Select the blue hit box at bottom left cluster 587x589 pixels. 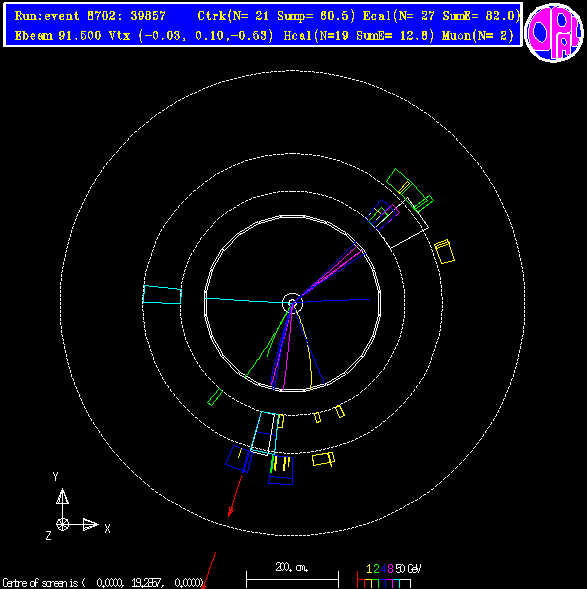[x=239, y=458]
